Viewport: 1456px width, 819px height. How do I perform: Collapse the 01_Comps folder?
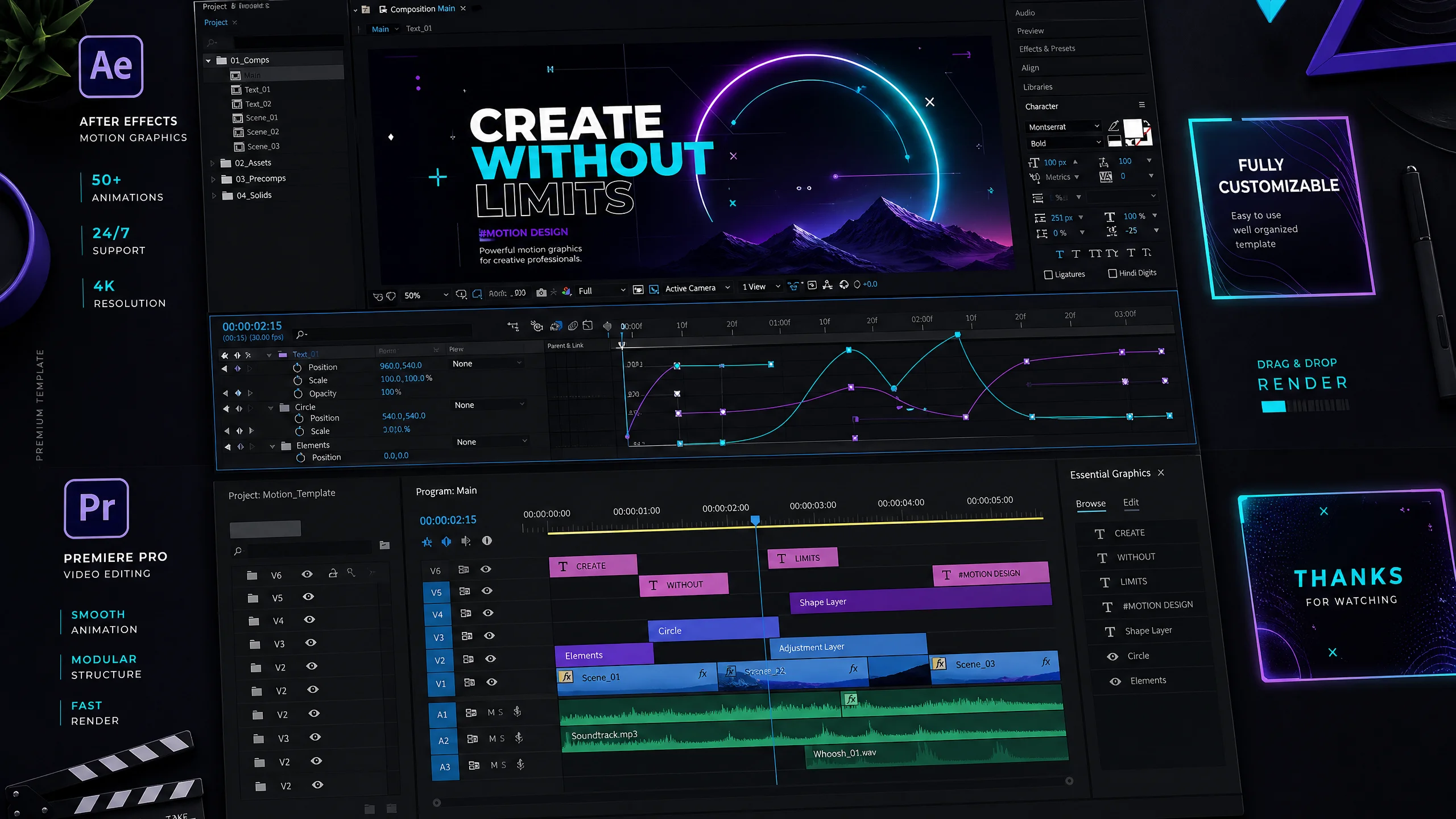pyautogui.click(x=208, y=60)
